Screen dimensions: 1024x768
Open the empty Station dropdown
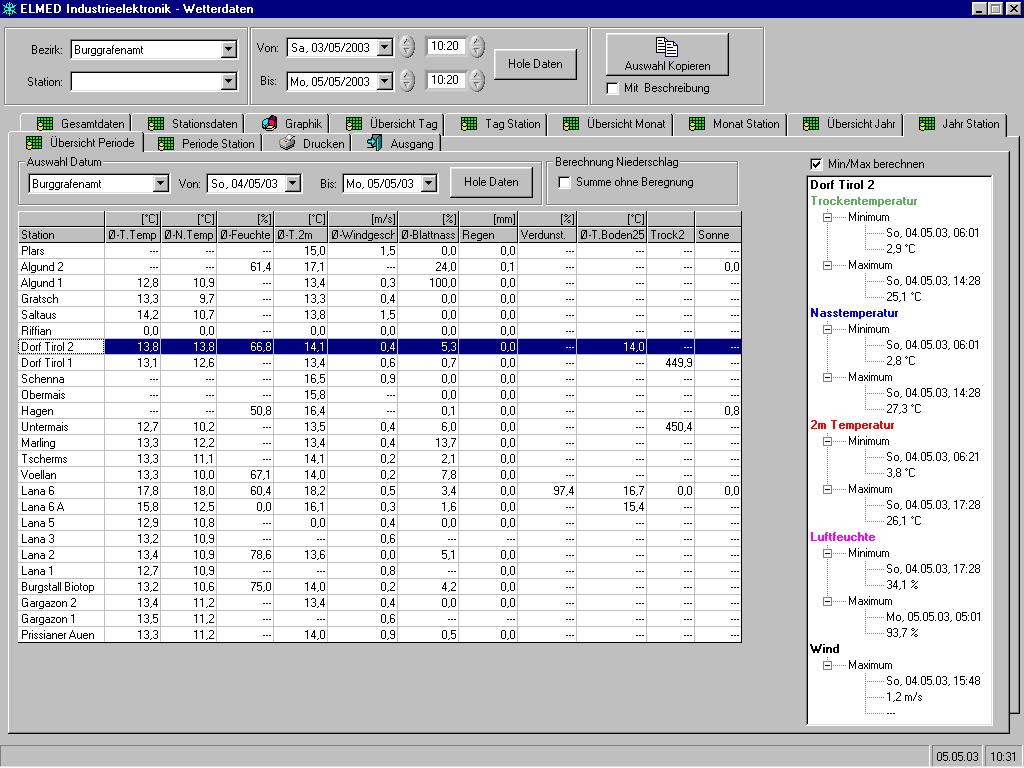[228, 81]
